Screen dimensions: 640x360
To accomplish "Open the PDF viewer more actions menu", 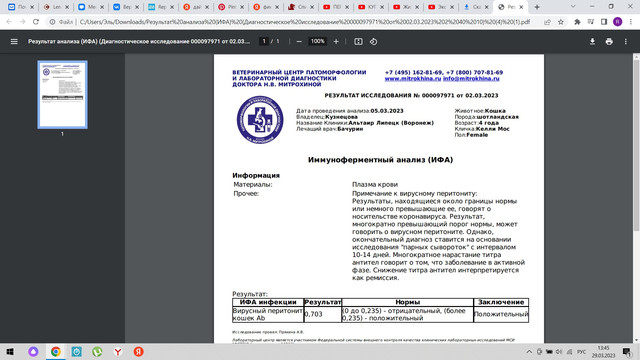I will pyautogui.click(x=625, y=42).
